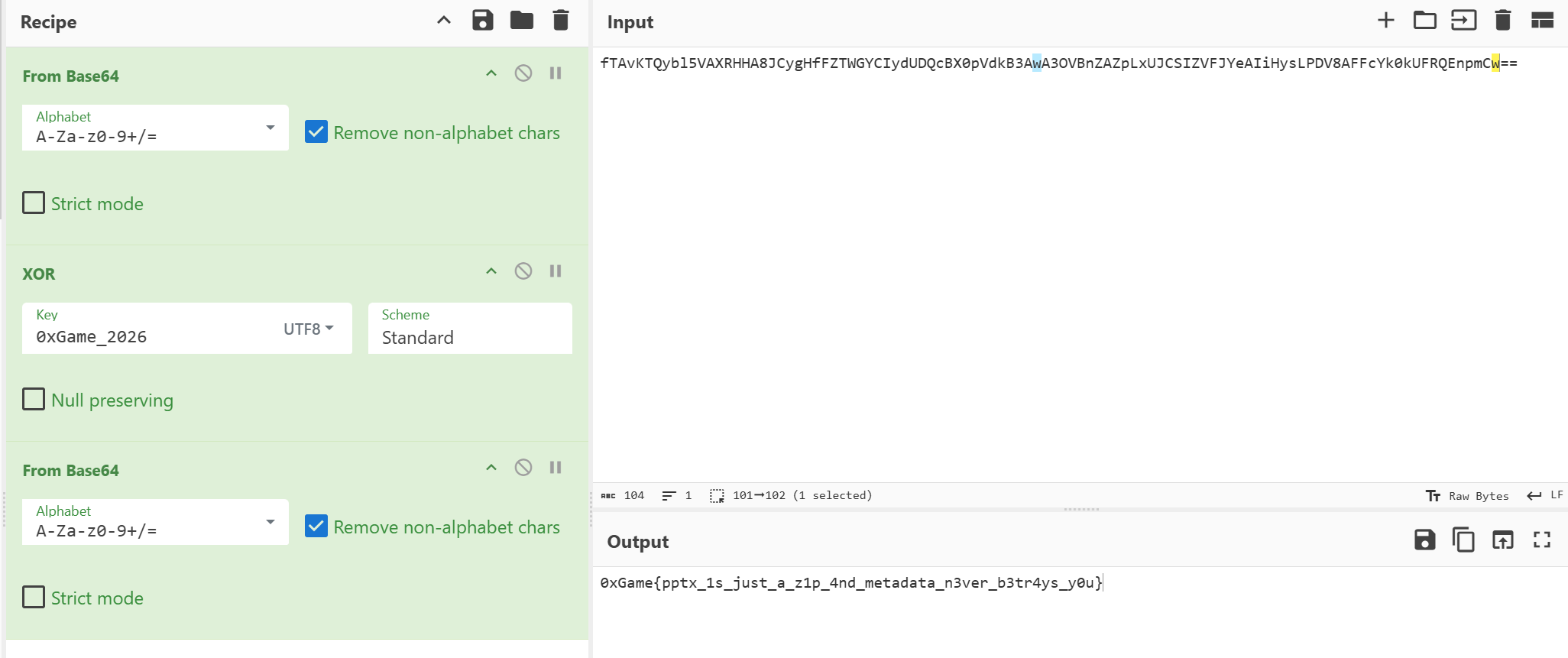
Task: Change end-of-line sequence LF
Action: click(1545, 496)
